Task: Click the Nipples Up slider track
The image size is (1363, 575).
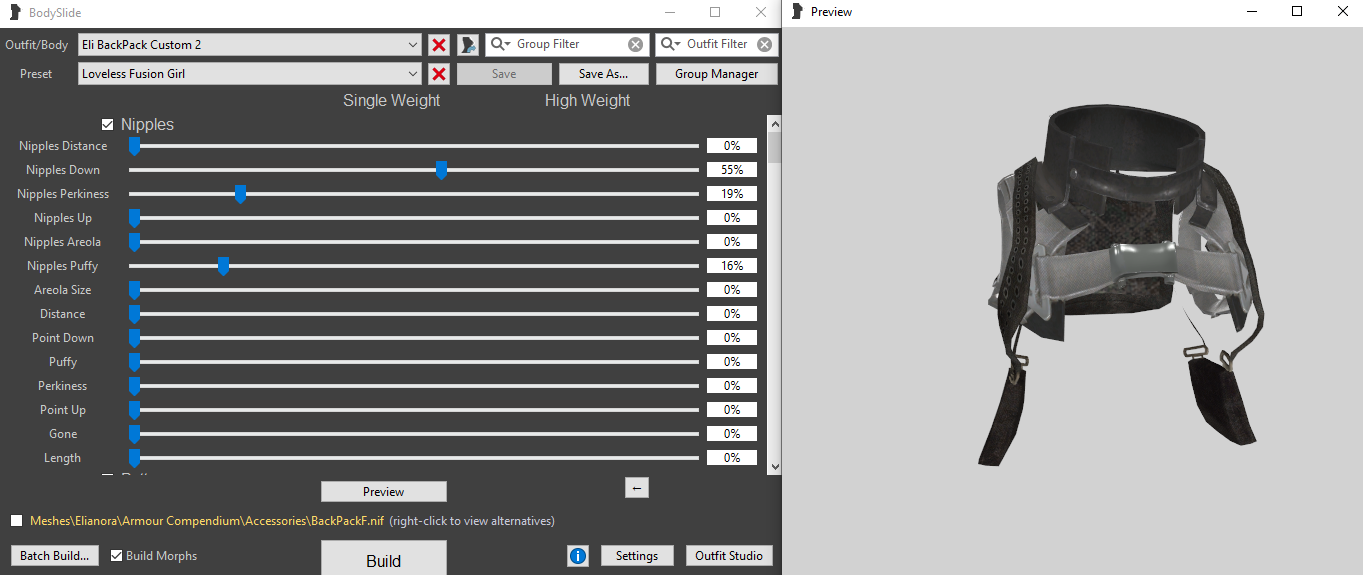Action: click(414, 218)
